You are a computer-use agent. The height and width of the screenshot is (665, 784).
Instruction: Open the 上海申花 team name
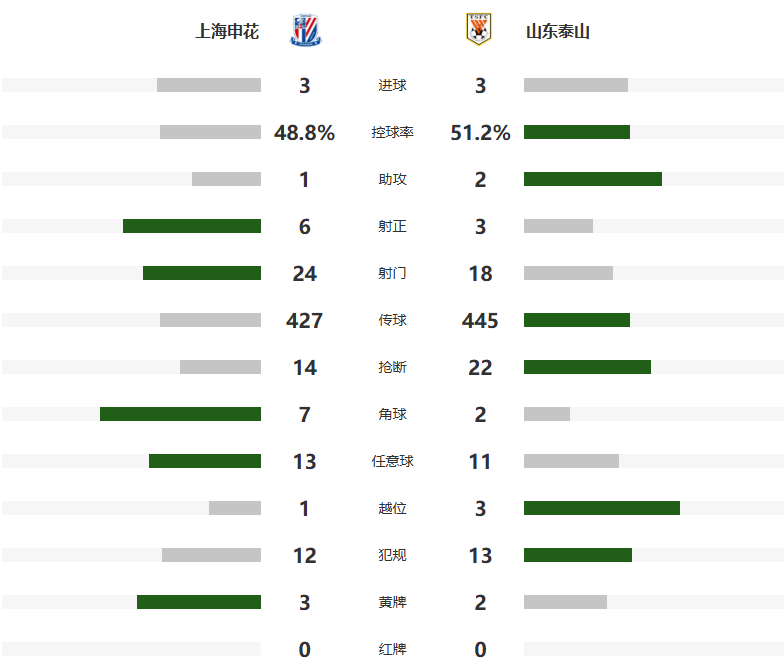pos(227,32)
